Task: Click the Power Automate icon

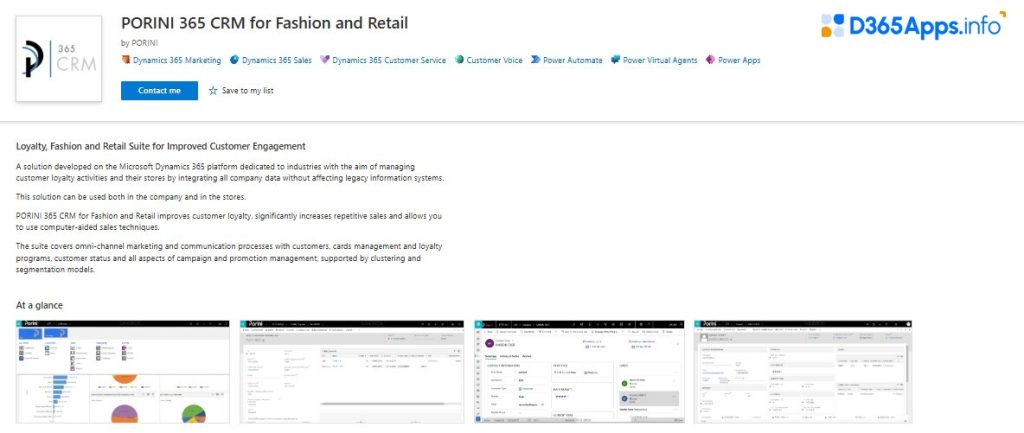Action: [x=536, y=60]
